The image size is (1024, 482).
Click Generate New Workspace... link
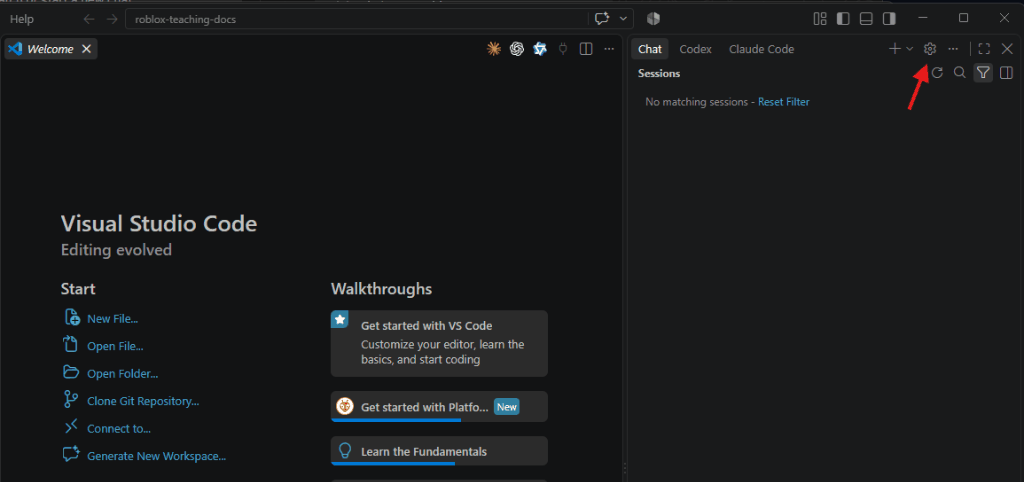[157, 456]
